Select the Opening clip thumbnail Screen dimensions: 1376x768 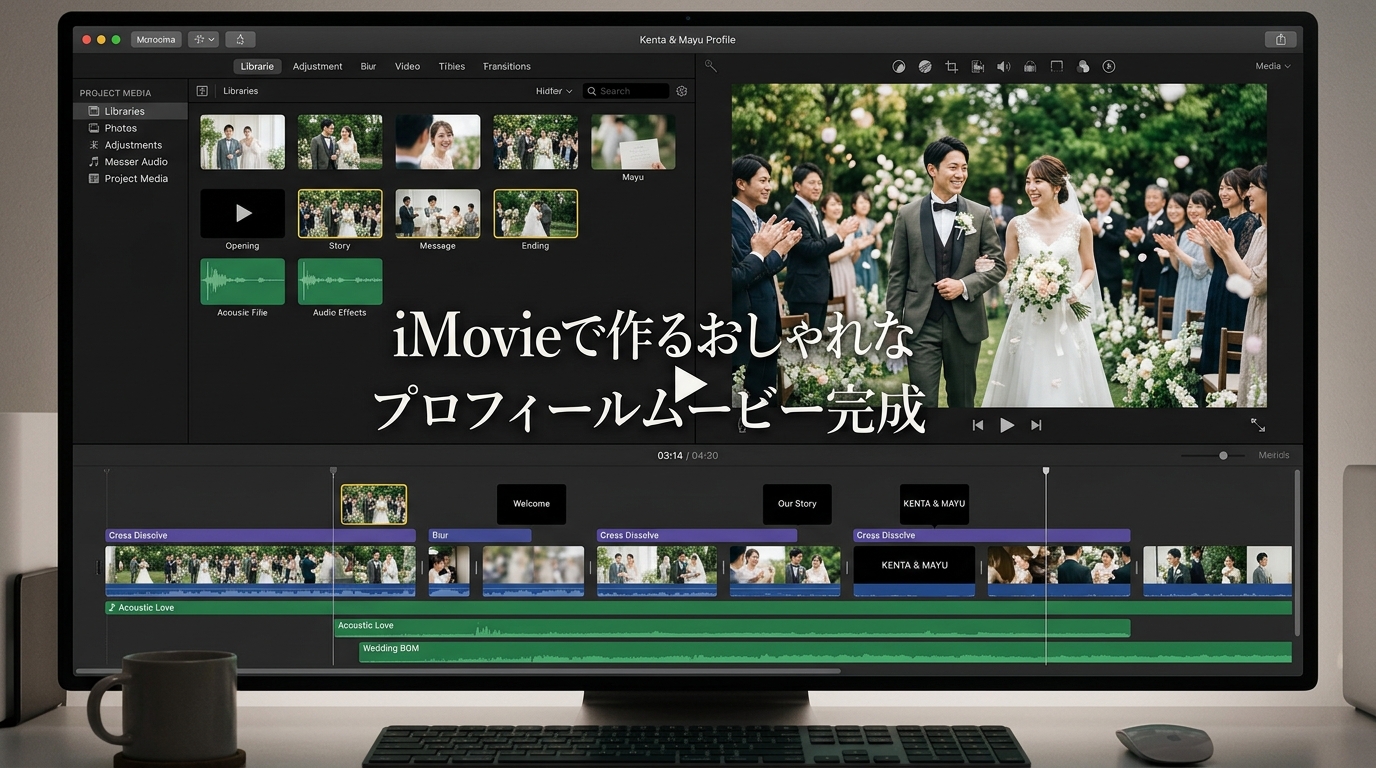pos(242,214)
